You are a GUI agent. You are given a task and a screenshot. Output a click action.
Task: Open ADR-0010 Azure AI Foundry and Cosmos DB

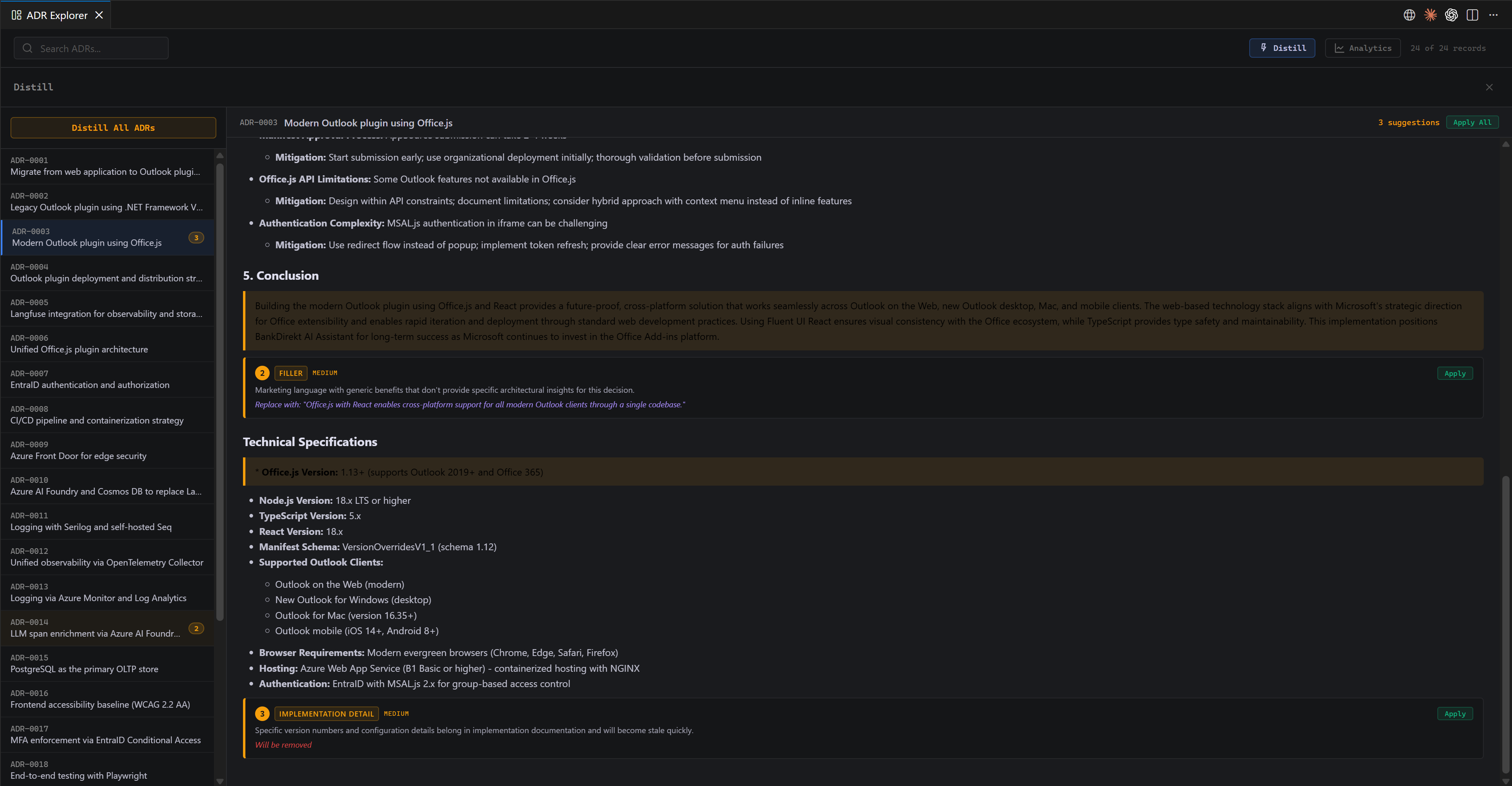pos(107,486)
